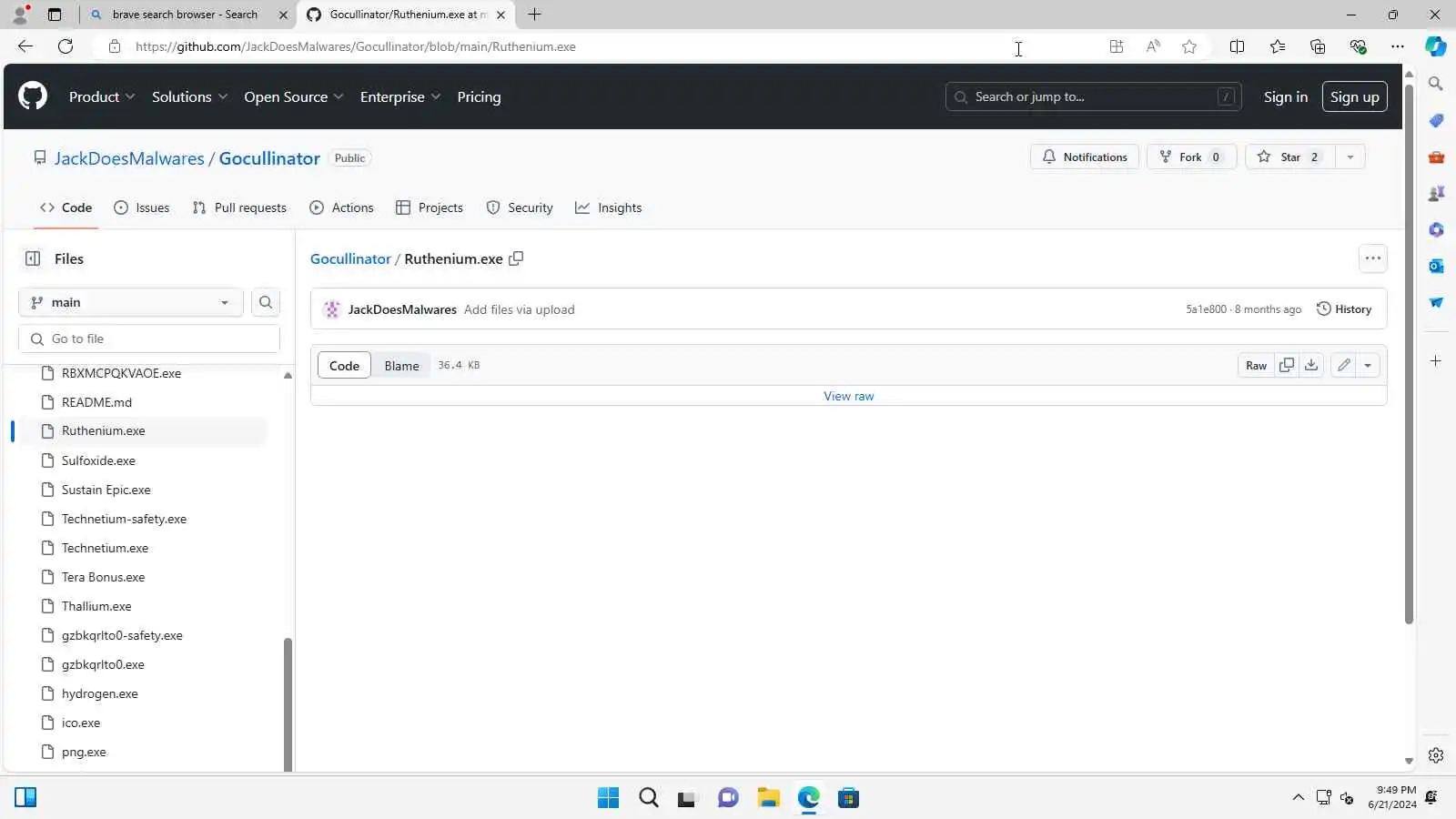Screen dimensions: 1456x819
Task: Open the file search magnifier beside main branch
Action: tap(266, 302)
